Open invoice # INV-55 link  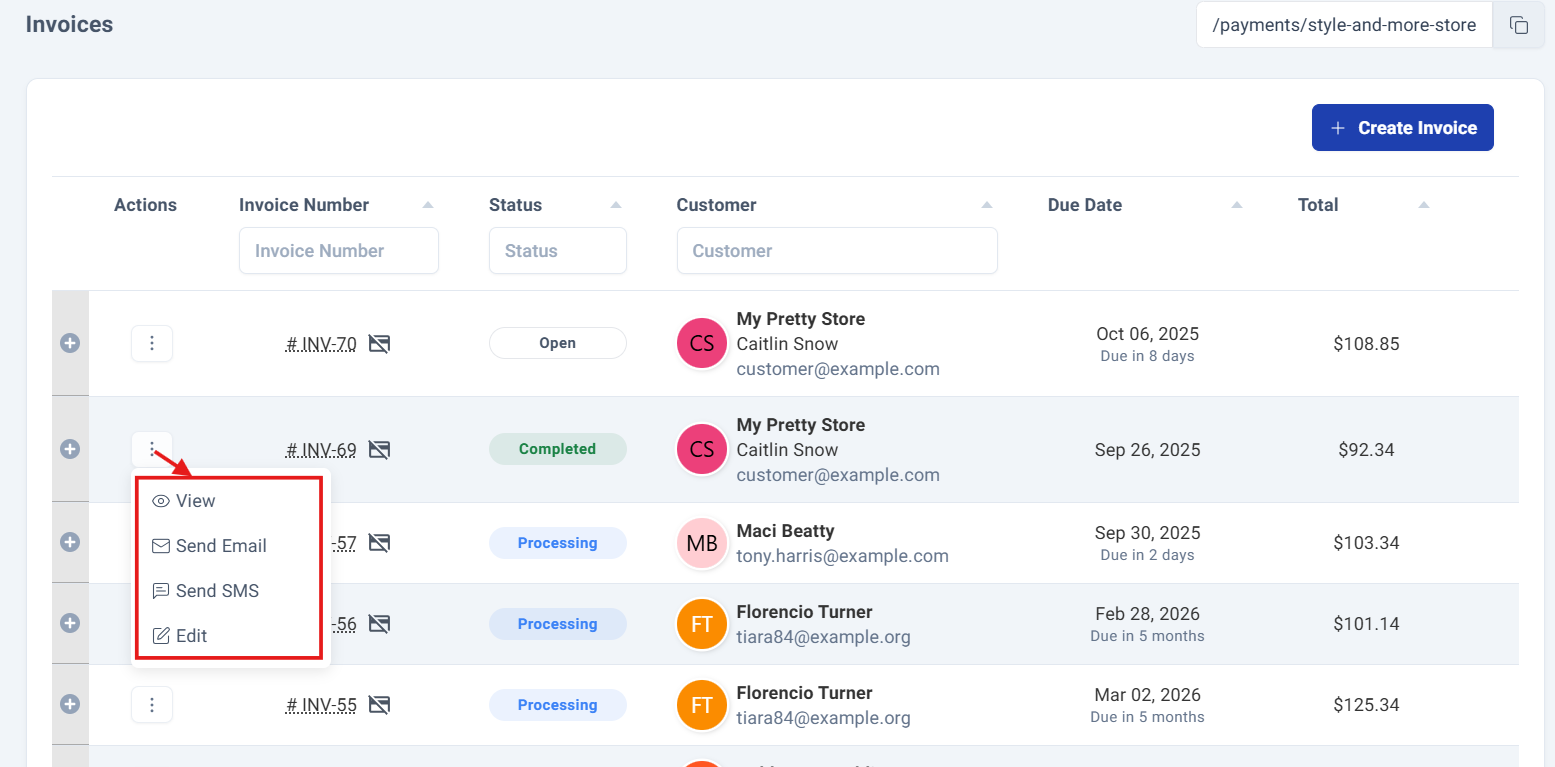pos(321,705)
